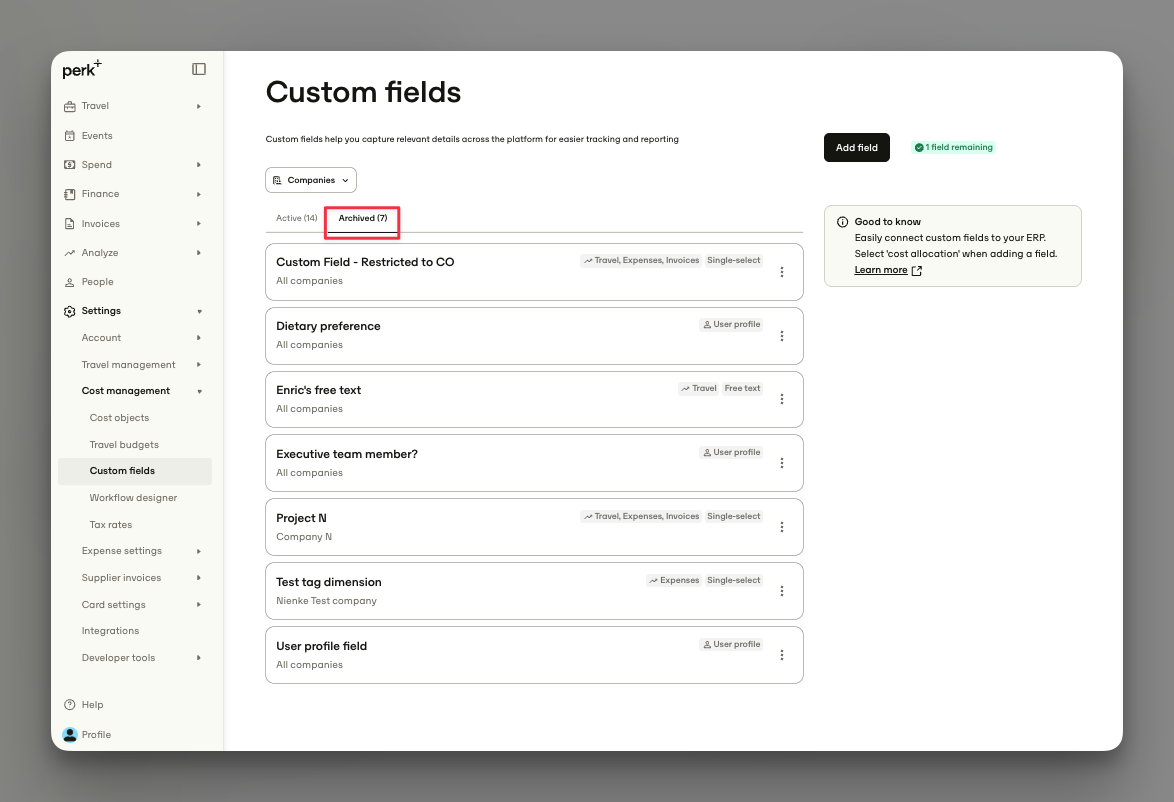1174x802 pixels.
Task: Click the Help question mark icon
Action: coord(70,705)
